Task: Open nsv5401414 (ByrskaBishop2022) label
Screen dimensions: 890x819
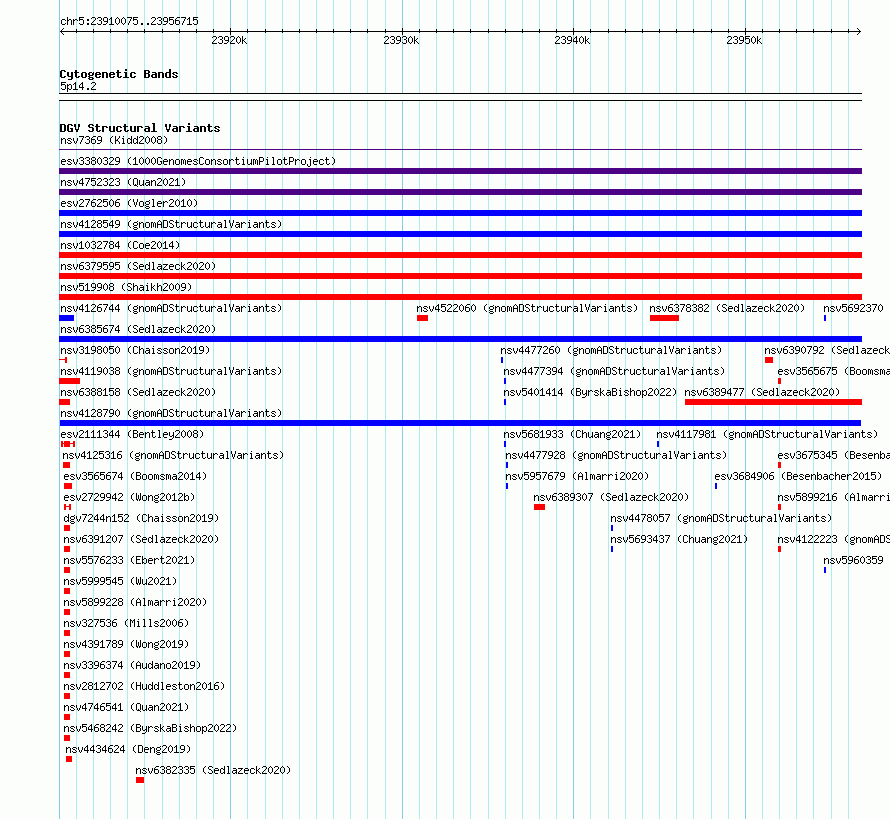Action: (x=590, y=392)
